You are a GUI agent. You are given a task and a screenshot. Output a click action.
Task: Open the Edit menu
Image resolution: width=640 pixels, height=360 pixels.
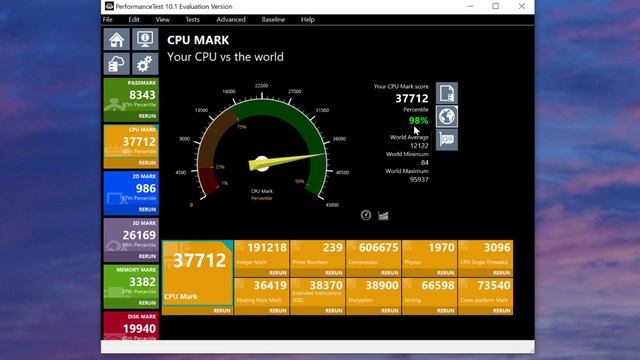click(134, 20)
